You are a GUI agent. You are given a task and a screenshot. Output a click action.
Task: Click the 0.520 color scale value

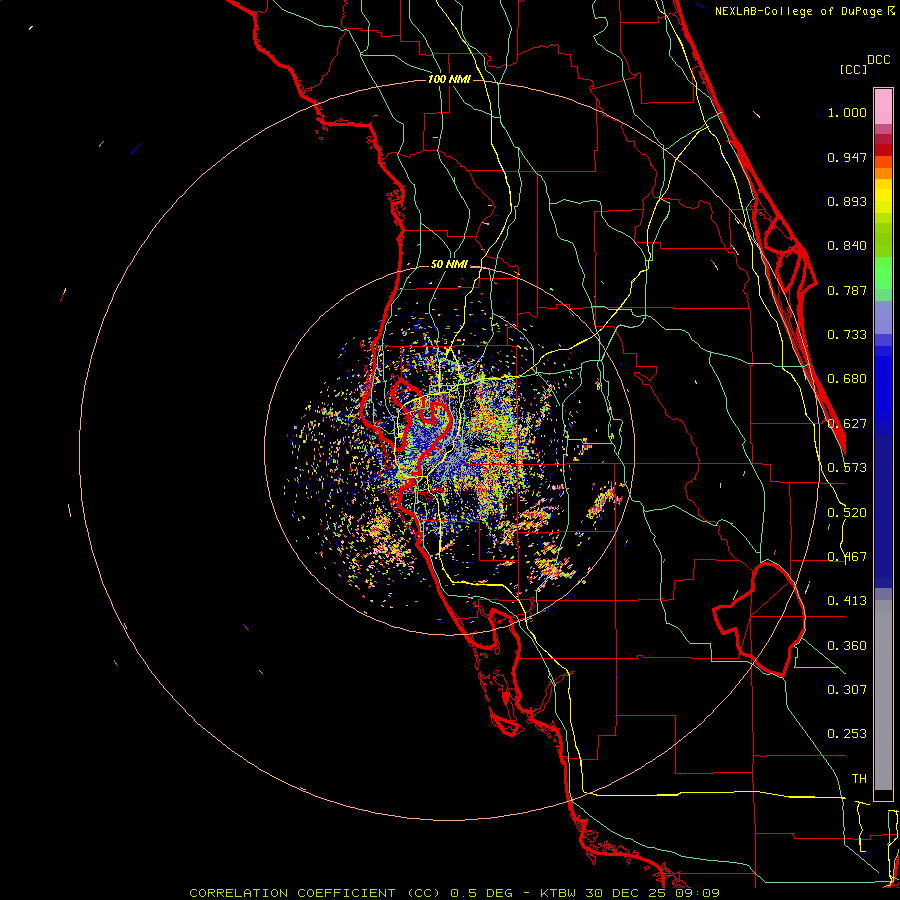pyautogui.click(x=847, y=513)
